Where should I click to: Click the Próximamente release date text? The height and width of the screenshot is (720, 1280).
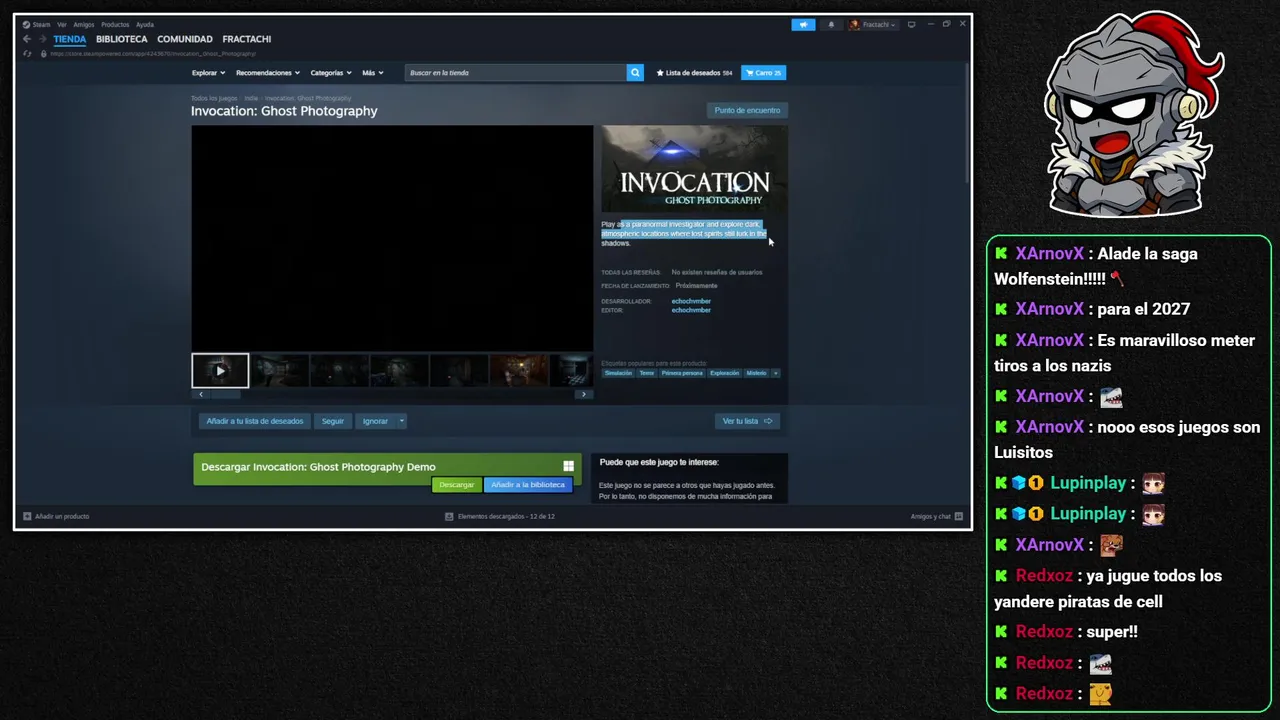(x=696, y=286)
